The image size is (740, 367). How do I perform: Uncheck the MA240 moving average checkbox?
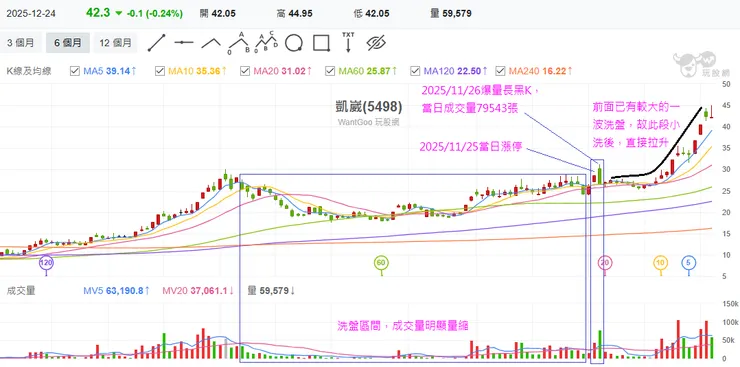(x=500, y=71)
